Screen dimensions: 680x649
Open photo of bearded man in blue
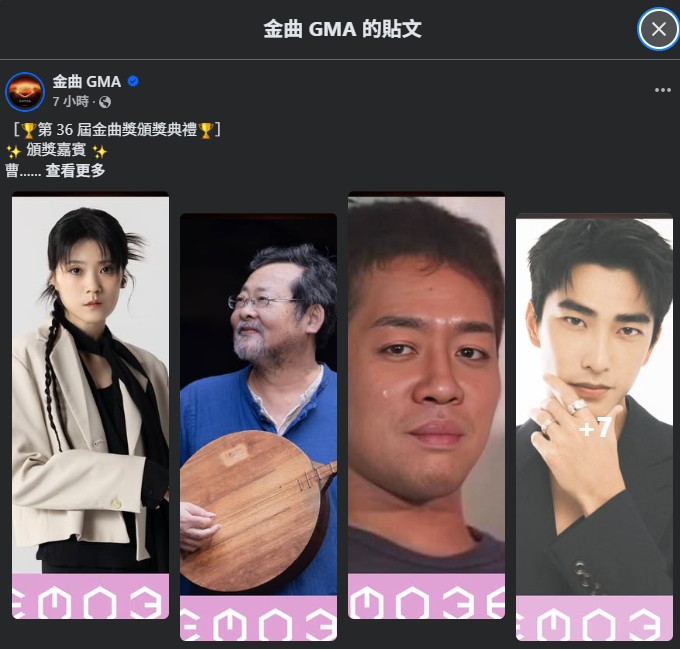pos(258,427)
